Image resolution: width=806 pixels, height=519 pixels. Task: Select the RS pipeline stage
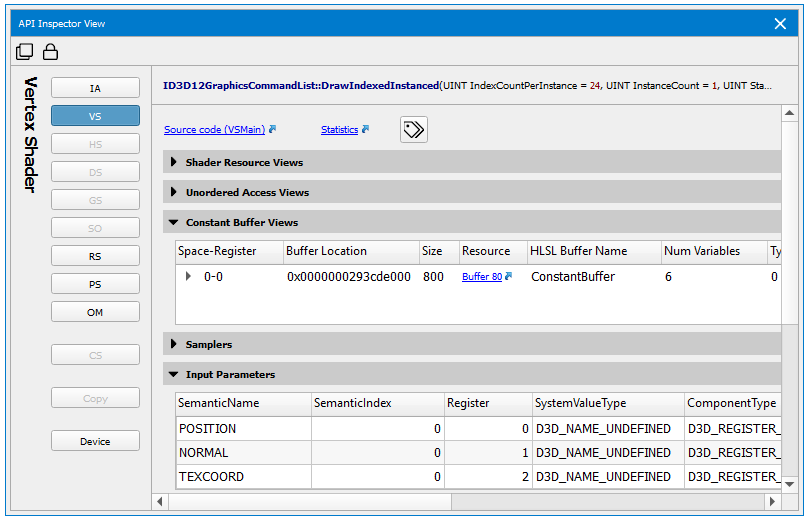95,257
